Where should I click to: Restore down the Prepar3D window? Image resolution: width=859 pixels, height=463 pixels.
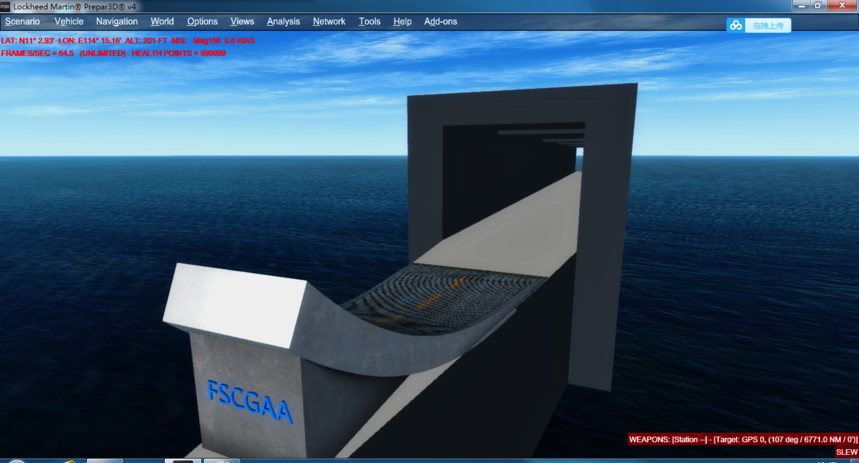pyautogui.click(x=818, y=5)
